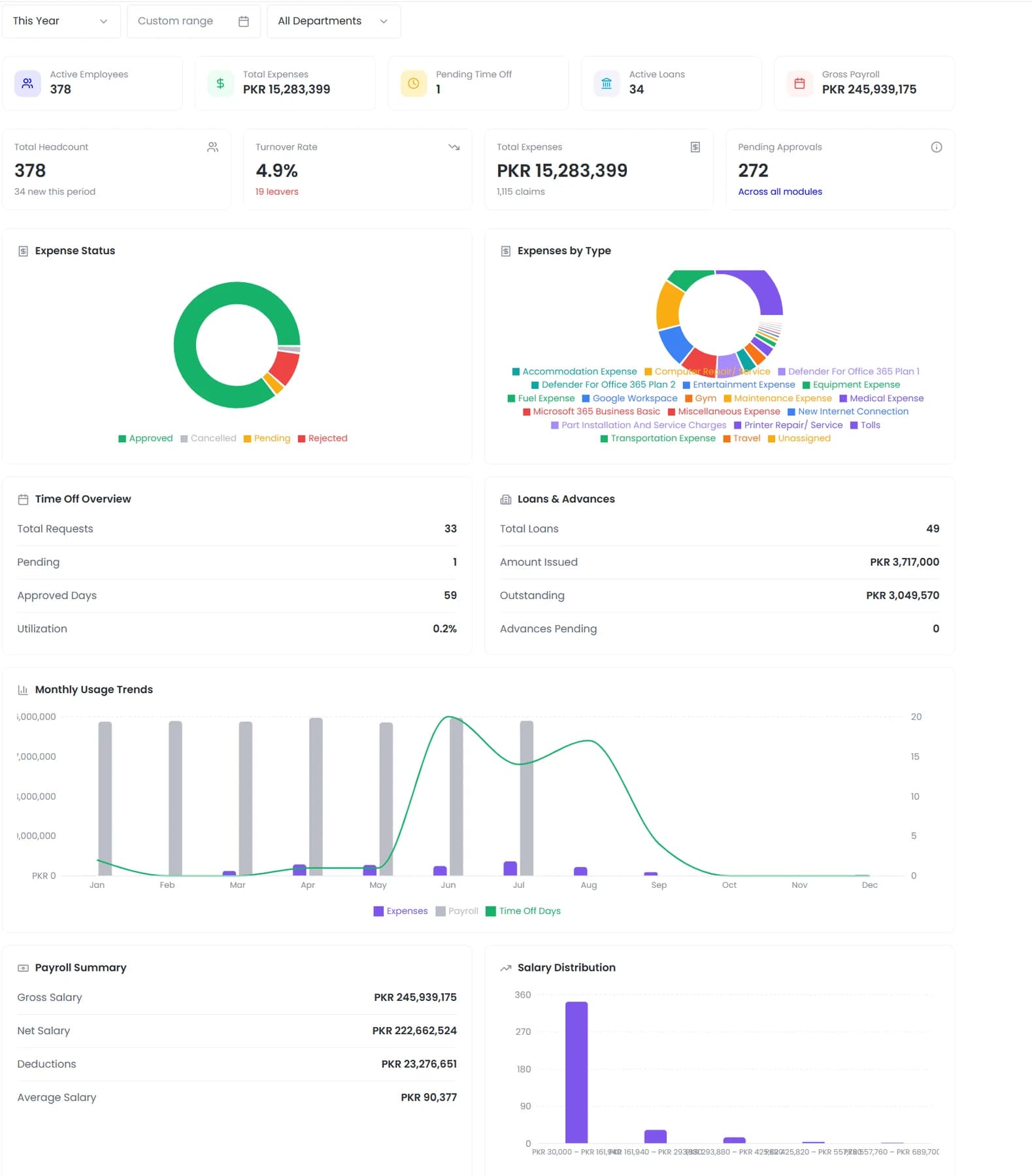The image size is (1032, 1176).
Task: Open the Across all modules link
Action: [780, 191]
